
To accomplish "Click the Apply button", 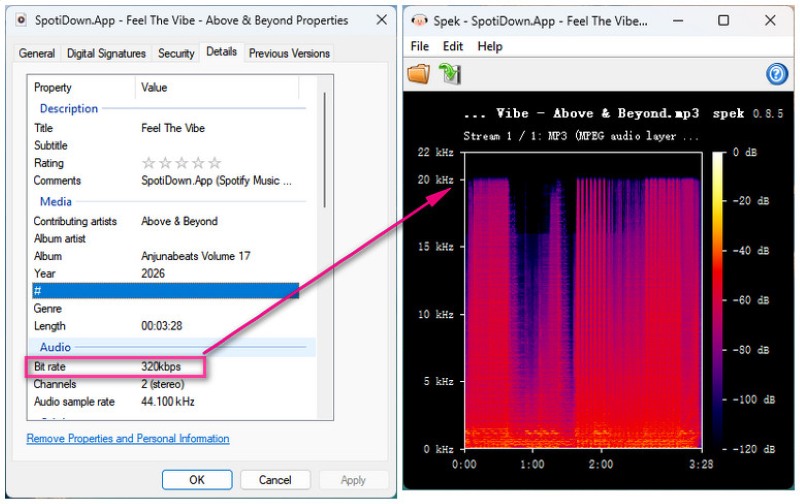I will (x=353, y=480).
